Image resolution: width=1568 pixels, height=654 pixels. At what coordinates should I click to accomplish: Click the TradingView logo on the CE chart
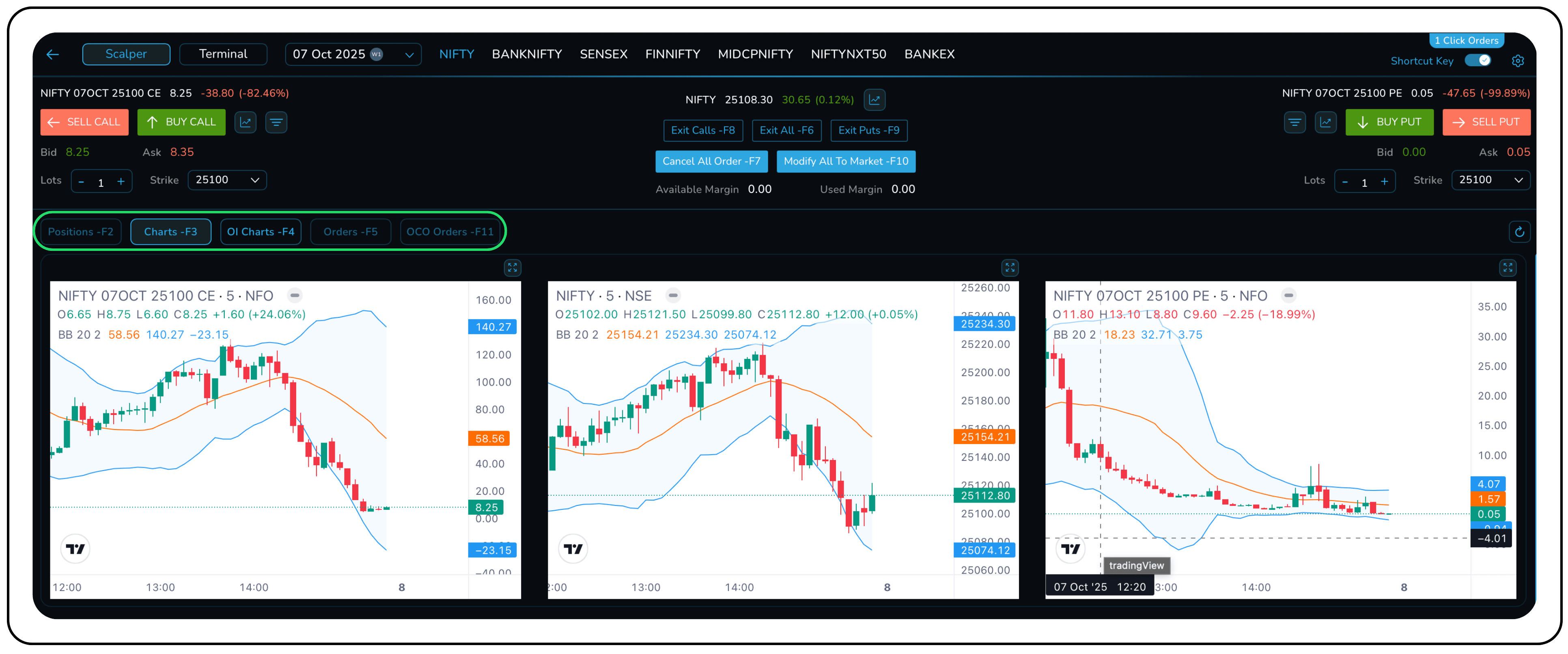point(75,548)
